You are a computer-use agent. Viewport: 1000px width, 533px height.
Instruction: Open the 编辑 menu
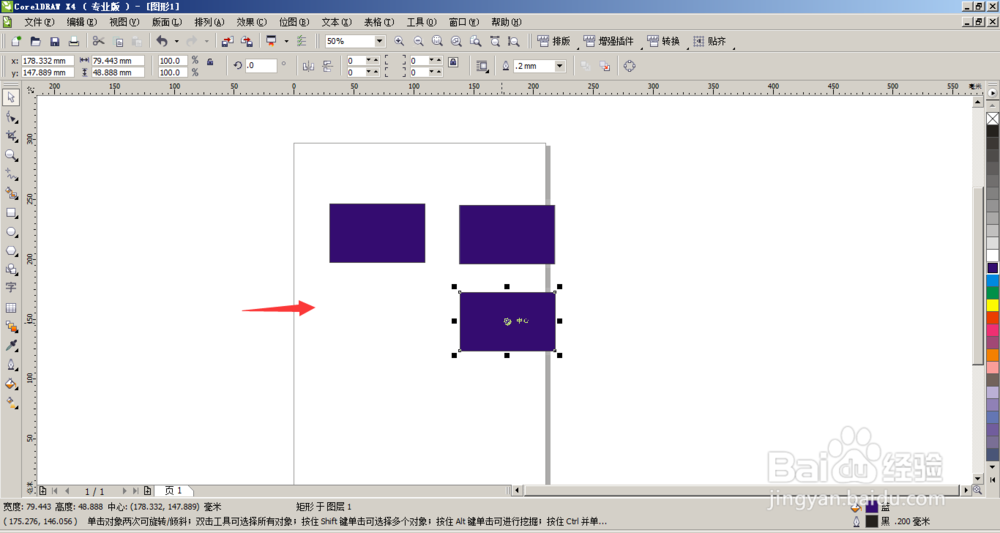pyautogui.click(x=82, y=22)
